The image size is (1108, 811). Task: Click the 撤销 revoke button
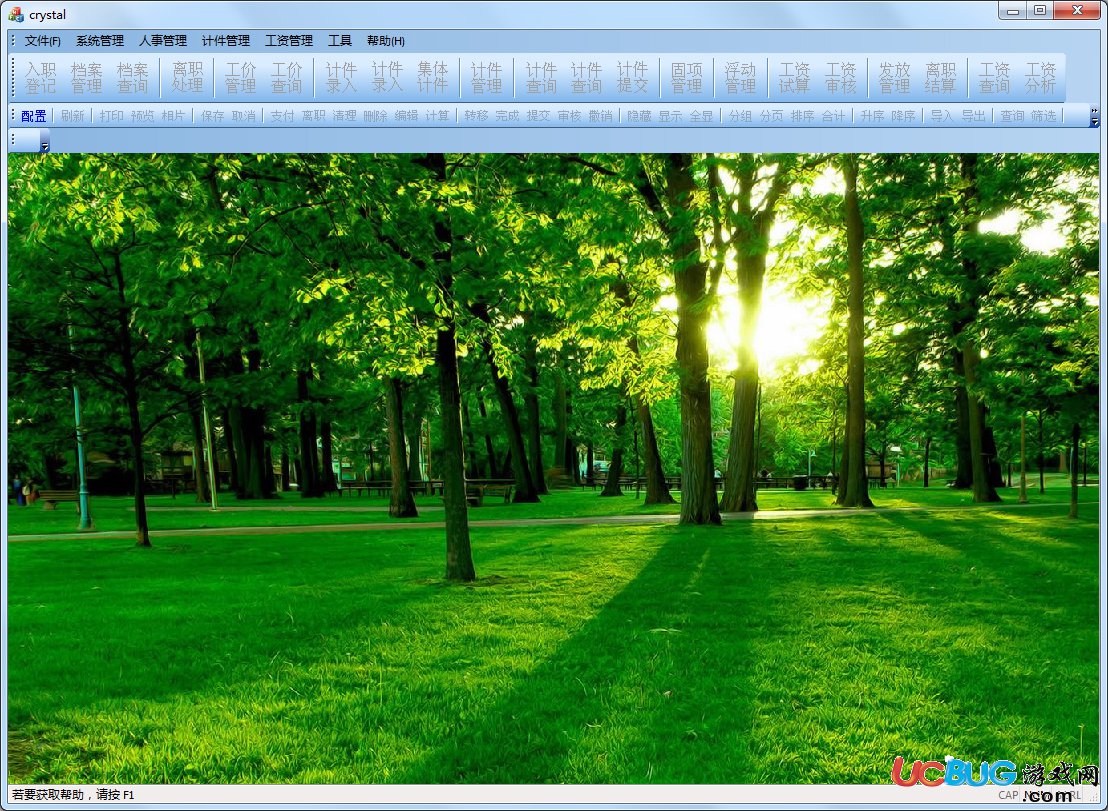click(601, 116)
